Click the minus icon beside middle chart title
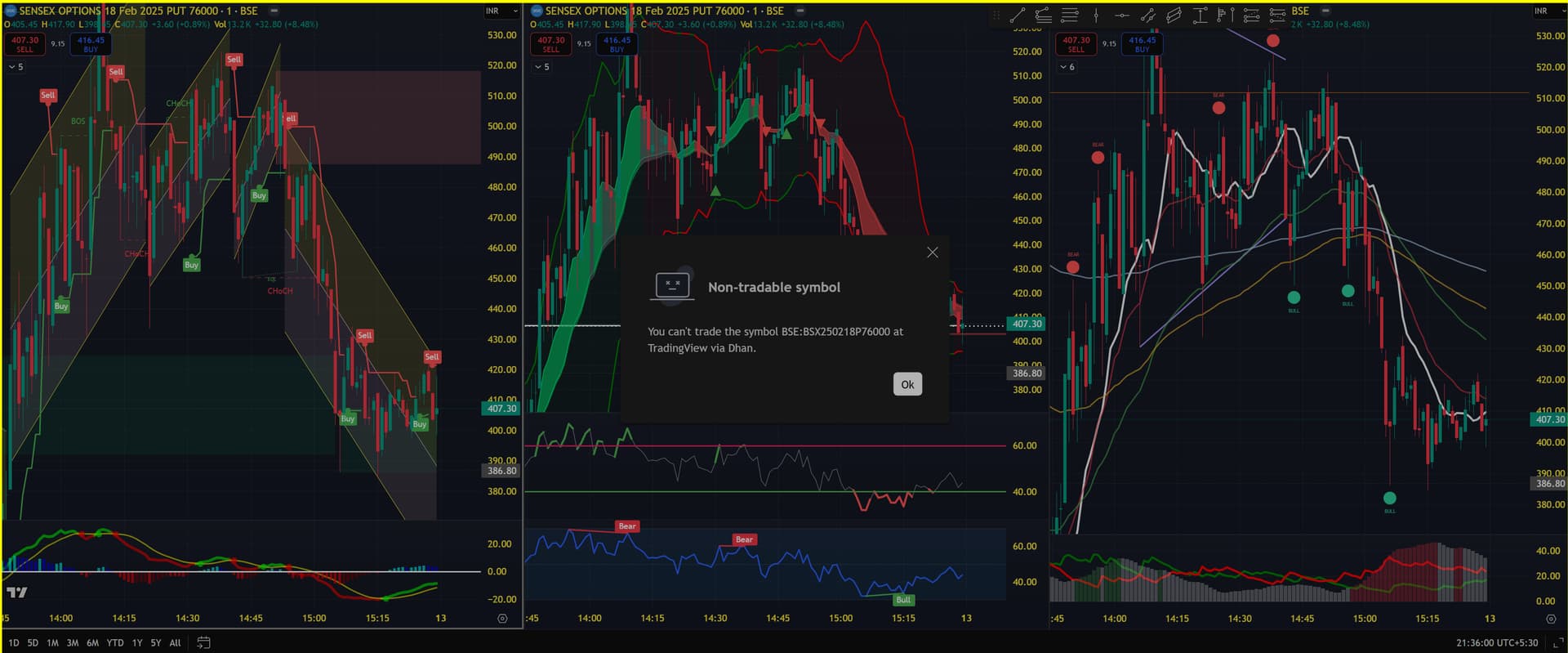The image size is (1568, 653). (x=800, y=11)
